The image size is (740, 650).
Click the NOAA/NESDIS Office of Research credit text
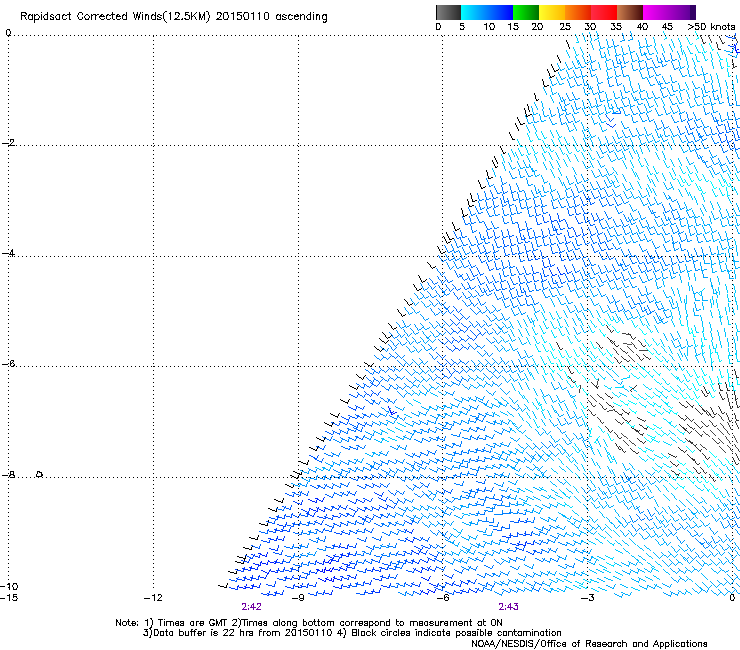589,644
